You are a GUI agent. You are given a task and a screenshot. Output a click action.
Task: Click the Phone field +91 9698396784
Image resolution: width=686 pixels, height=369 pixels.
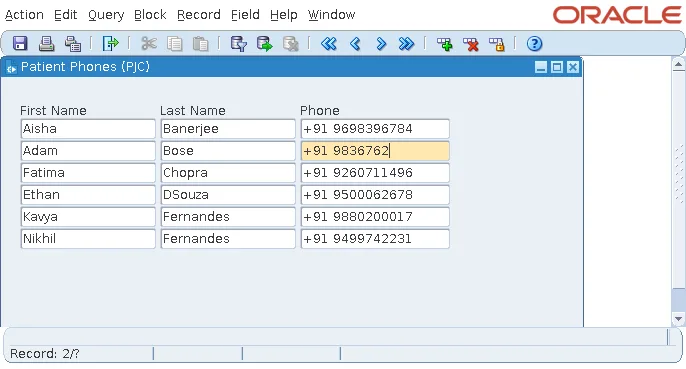(375, 129)
